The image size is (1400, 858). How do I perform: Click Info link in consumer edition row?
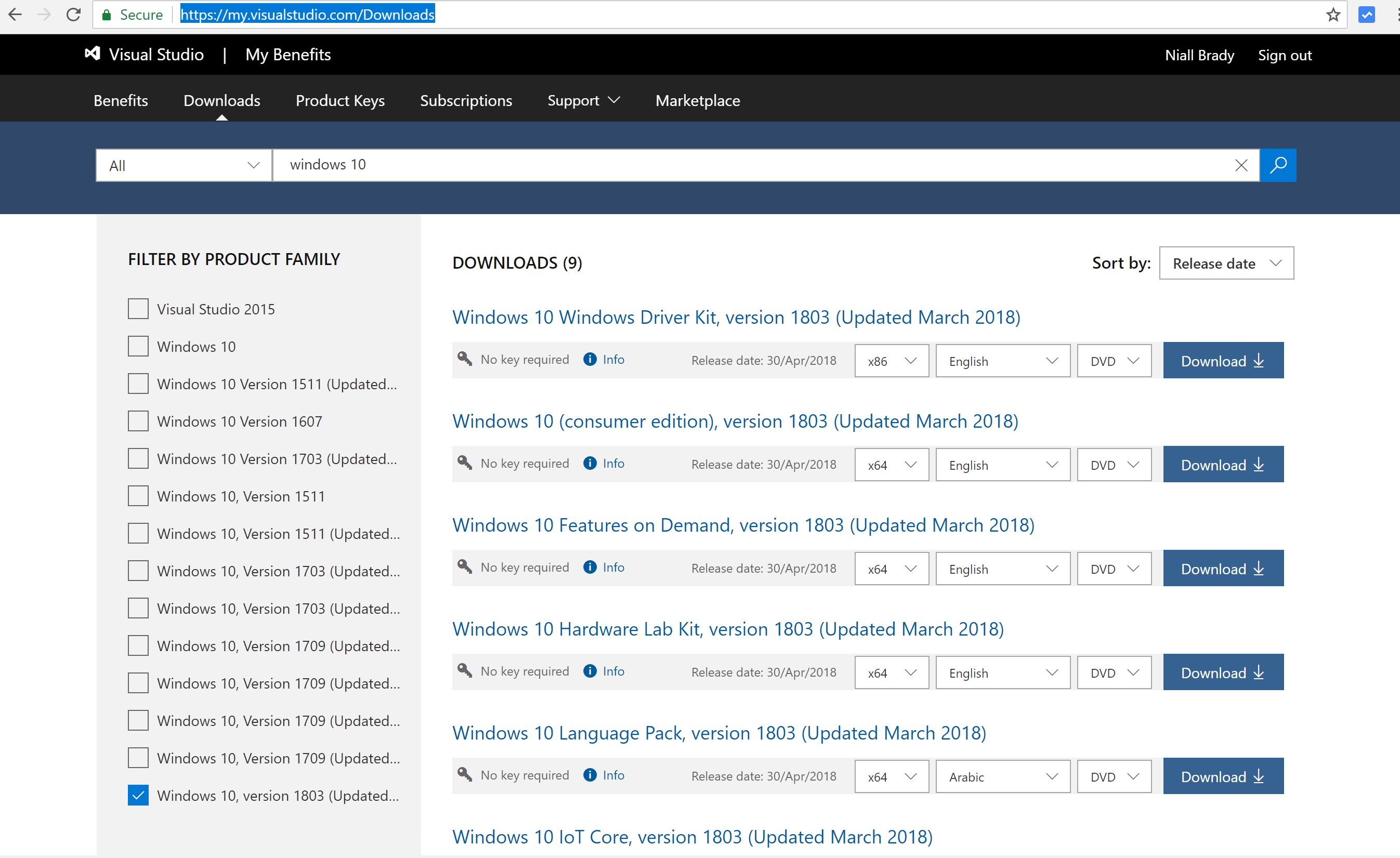[x=613, y=464]
